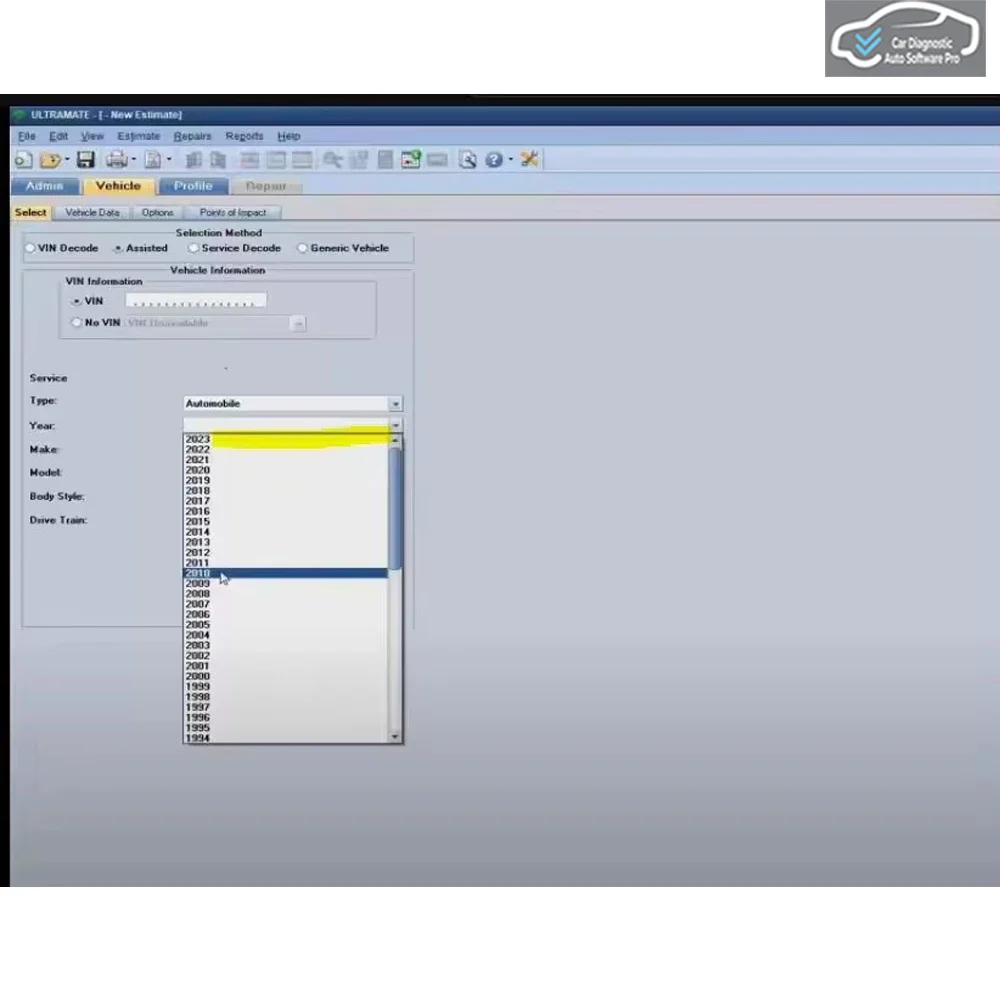Open the Estimate menu
The image size is (1000, 1000).
(x=139, y=136)
